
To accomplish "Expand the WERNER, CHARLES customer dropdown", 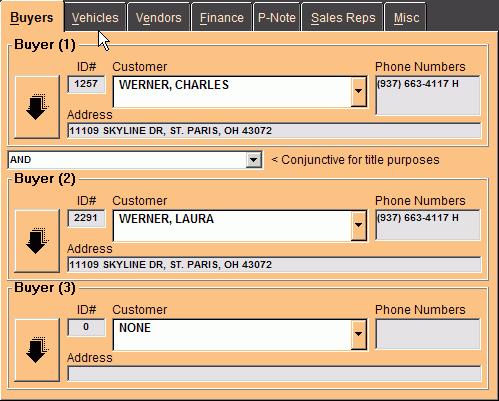I will point(359,92).
